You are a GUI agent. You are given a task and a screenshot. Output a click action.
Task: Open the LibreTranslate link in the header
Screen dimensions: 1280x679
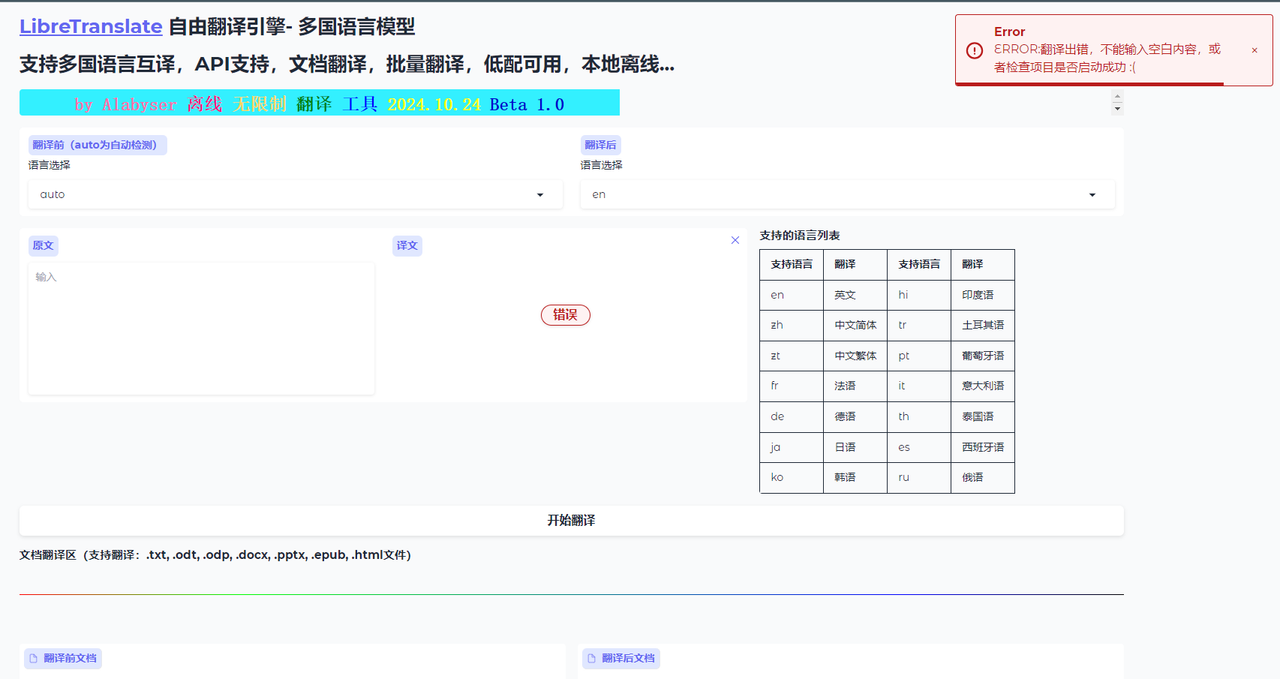(x=91, y=27)
